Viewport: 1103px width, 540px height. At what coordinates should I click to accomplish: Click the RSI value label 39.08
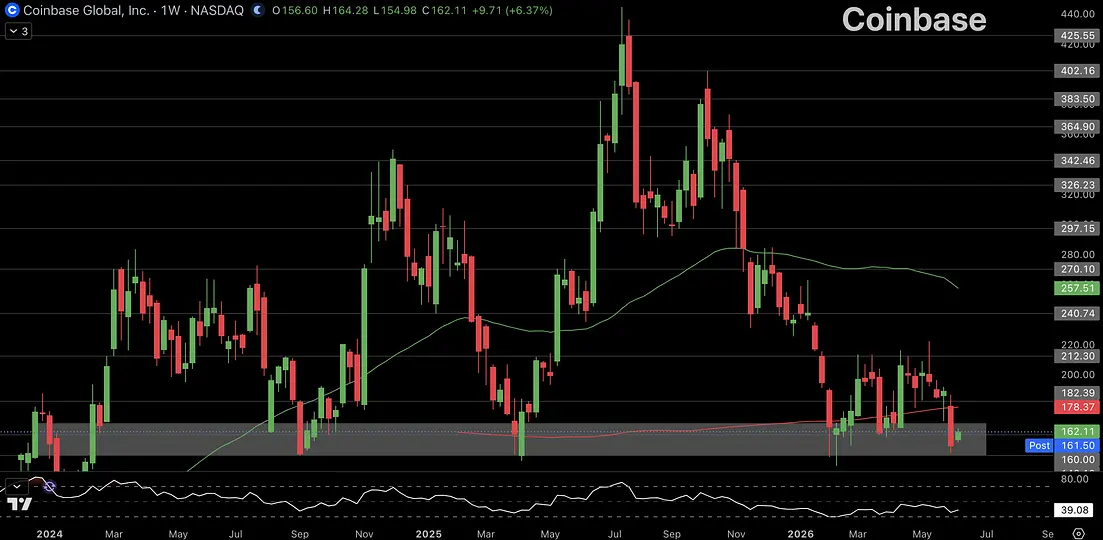1075,510
